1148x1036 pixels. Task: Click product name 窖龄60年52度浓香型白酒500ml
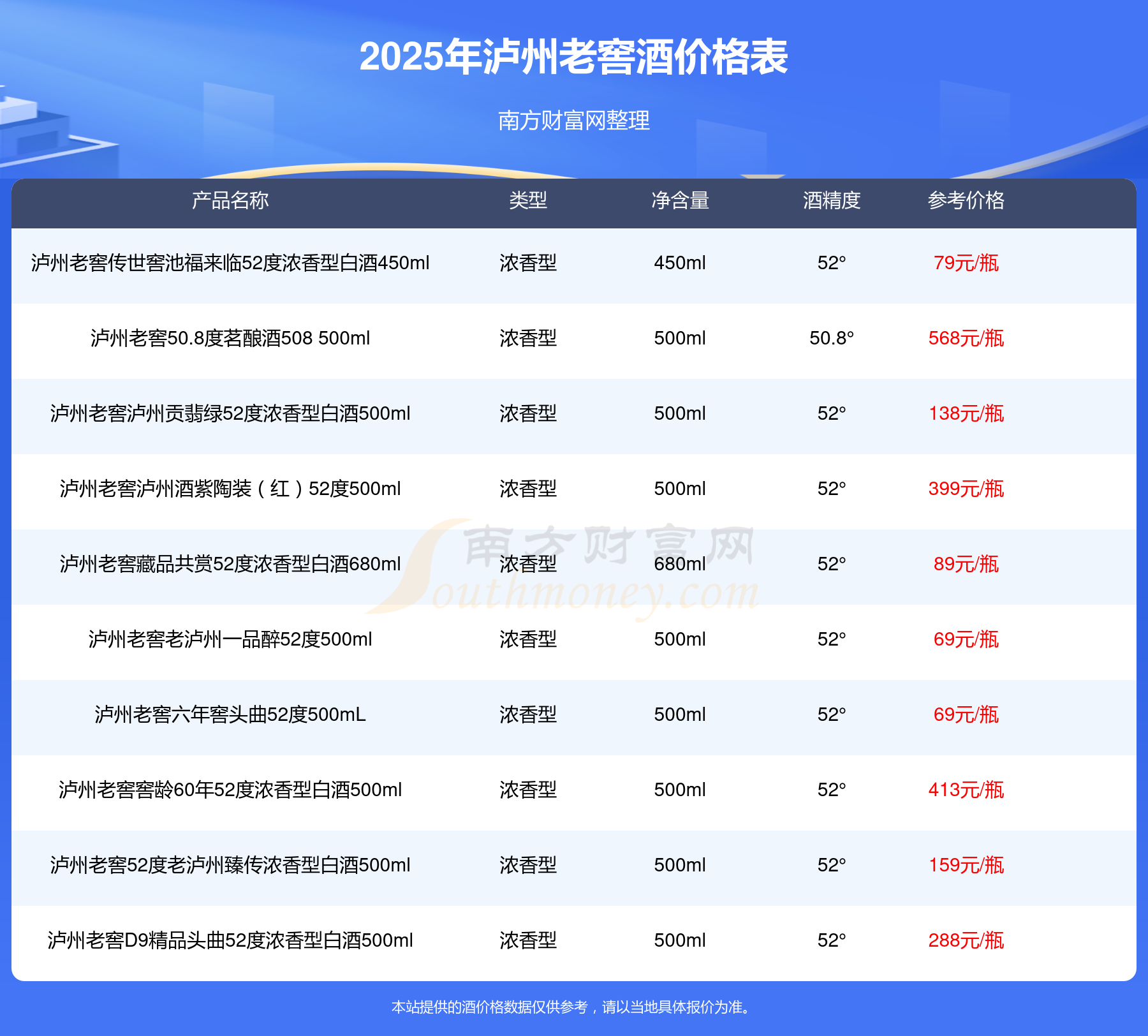tap(268, 790)
